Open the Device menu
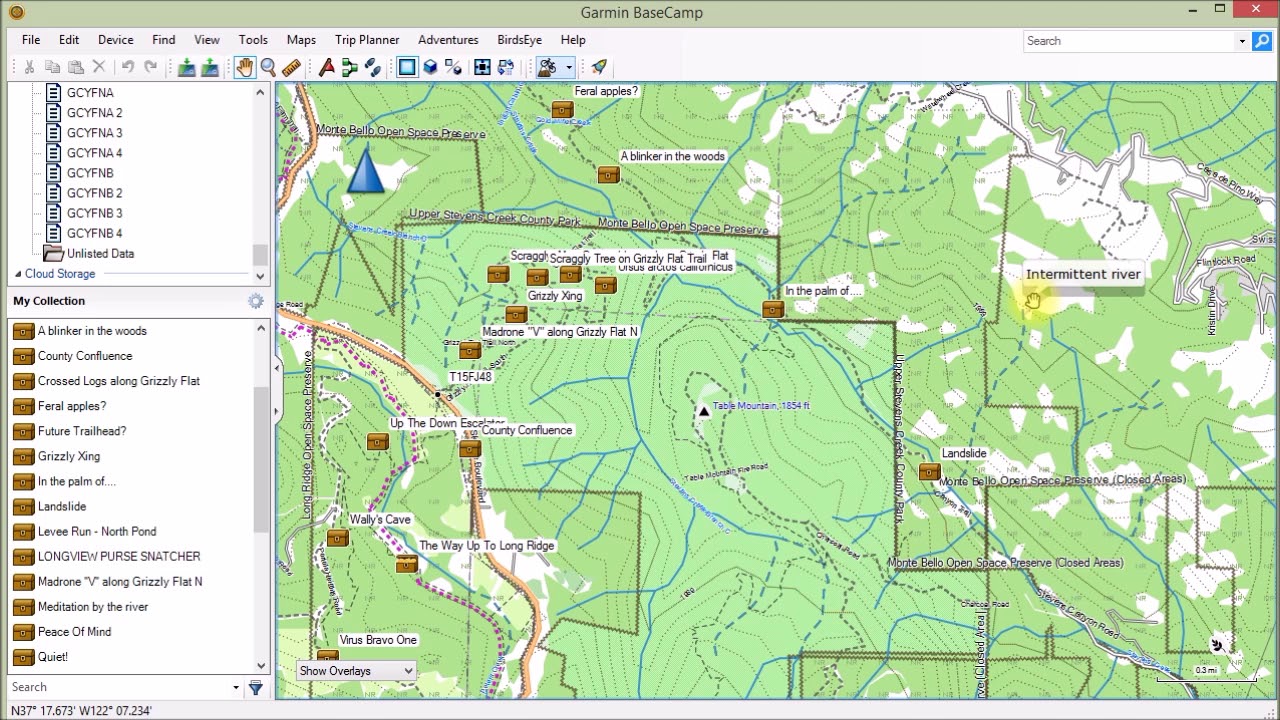 point(115,40)
